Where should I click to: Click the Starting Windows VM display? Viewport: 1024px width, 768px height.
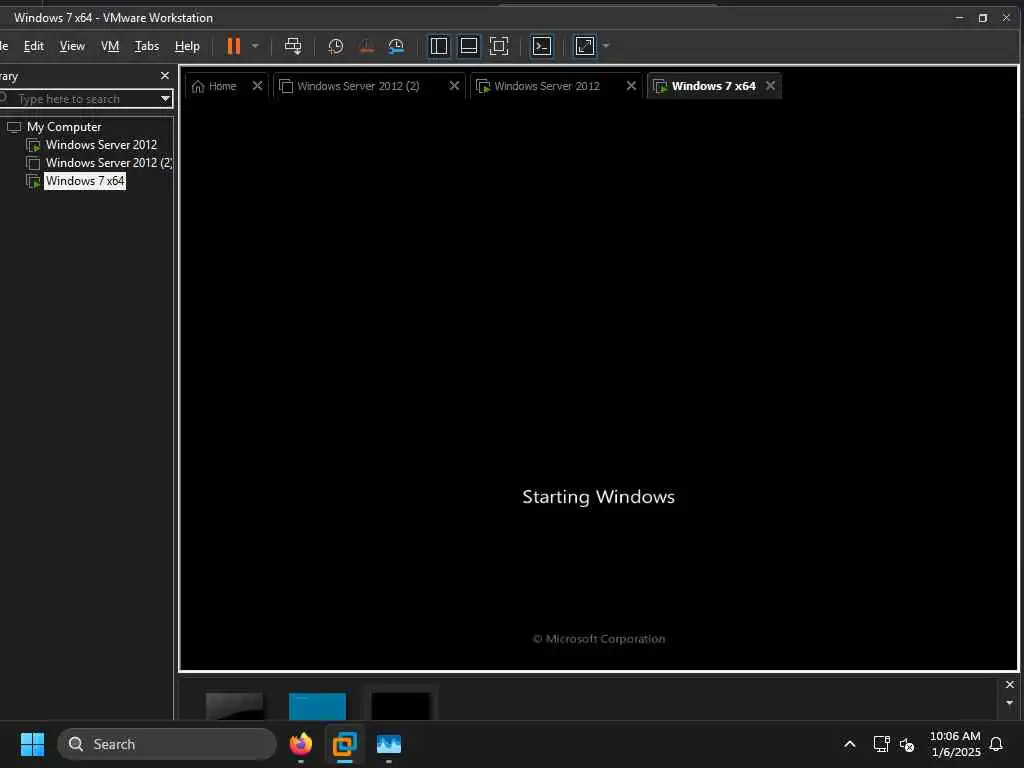(x=599, y=385)
